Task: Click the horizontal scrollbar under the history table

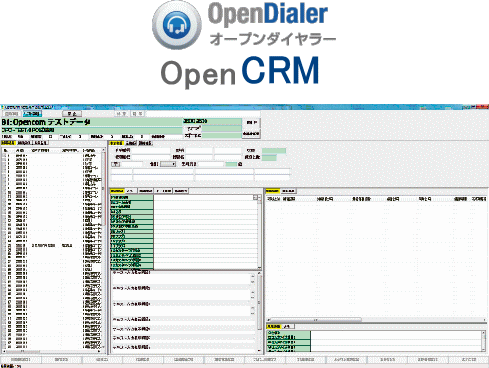Action: point(376,320)
